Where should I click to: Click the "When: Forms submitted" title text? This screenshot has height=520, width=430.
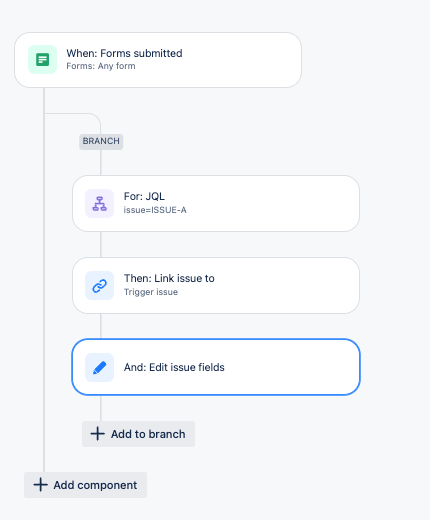pyautogui.click(x=124, y=53)
